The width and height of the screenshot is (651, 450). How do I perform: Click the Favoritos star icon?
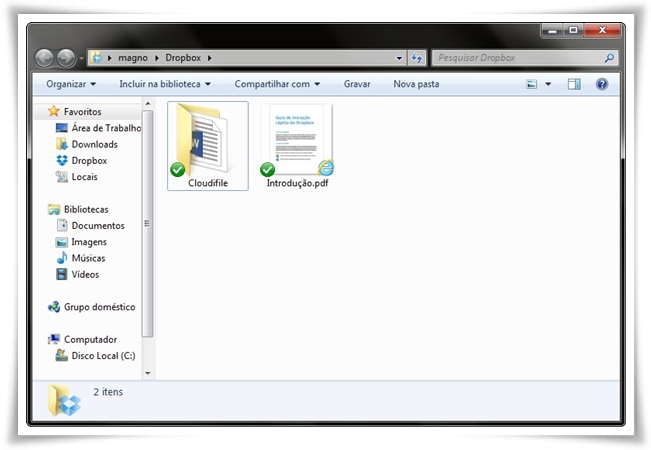coord(54,111)
